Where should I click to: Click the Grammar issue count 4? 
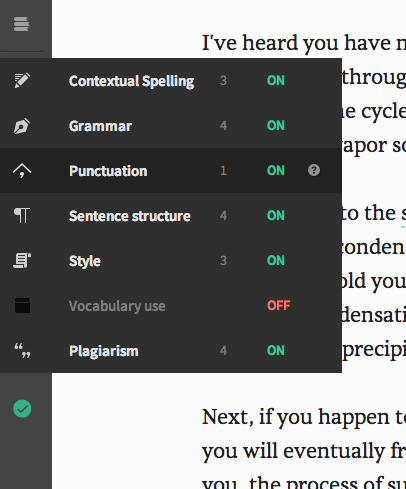pos(223,126)
